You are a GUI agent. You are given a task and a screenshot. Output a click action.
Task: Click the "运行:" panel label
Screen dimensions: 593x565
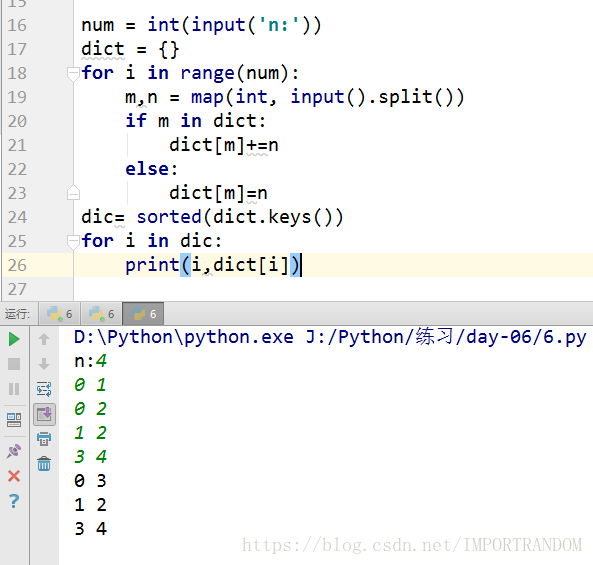pos(17,314)
